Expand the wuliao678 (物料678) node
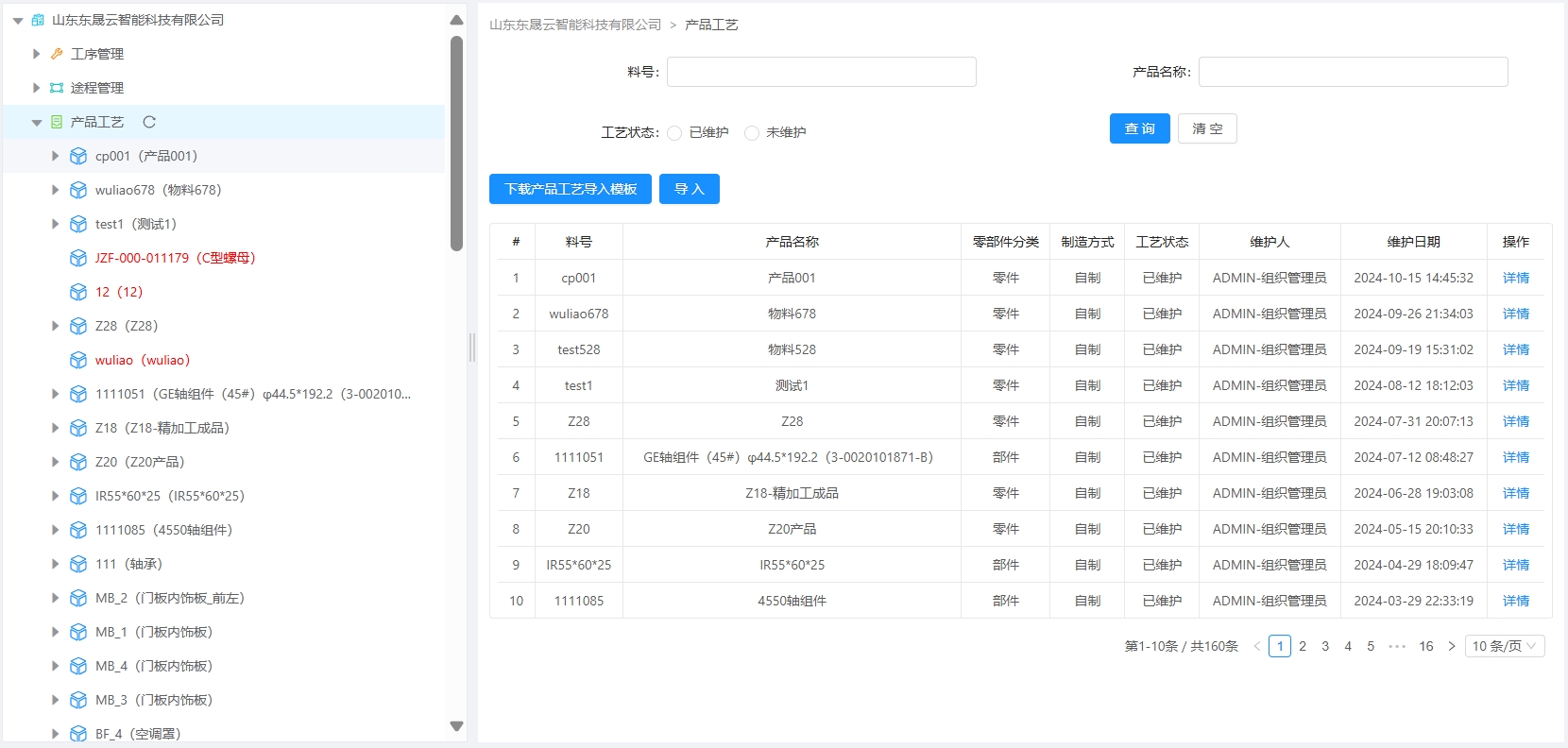The height and width of the screenshot is (748, 1568). point(55,190)
